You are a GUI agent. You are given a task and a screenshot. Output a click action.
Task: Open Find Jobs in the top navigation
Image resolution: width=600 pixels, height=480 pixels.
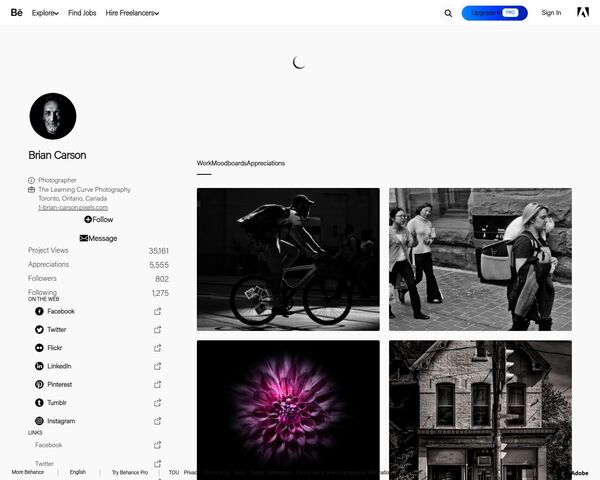(82, 13)
